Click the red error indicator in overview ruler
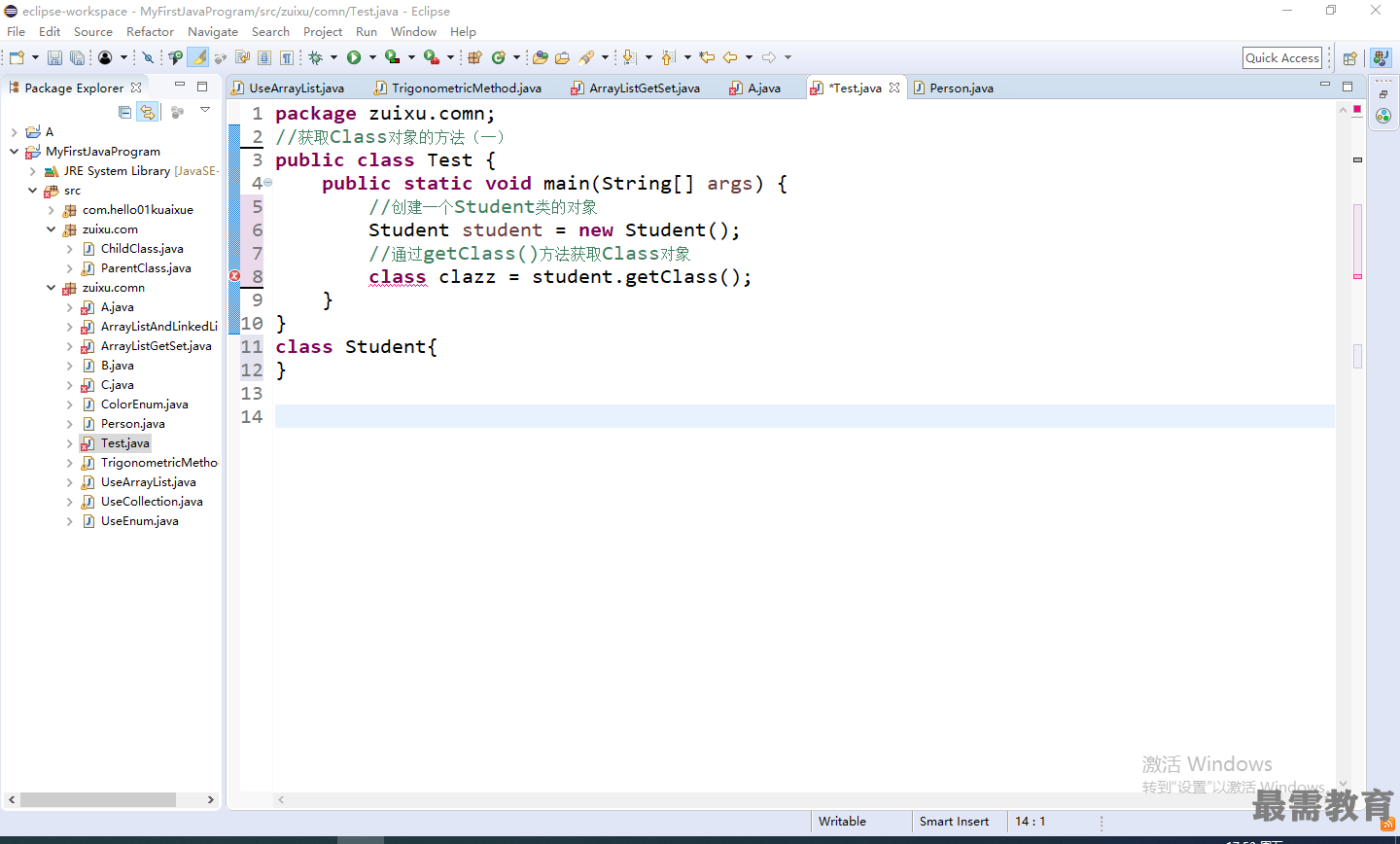Viewport: 1400px width, 844px height. pos(1357,109)
